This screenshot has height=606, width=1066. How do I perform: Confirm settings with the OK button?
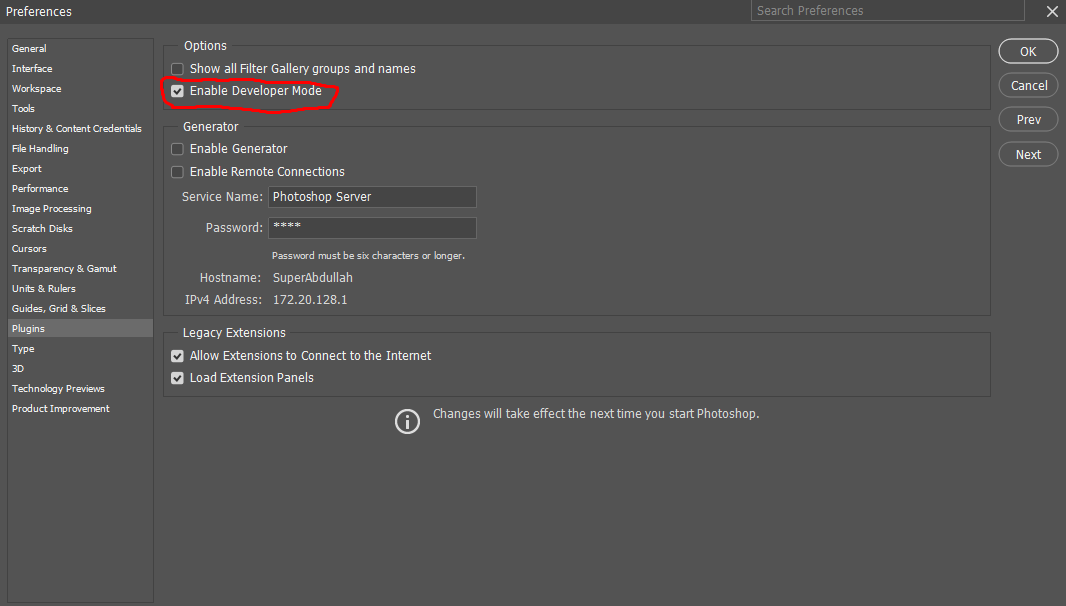pos(1028,51)
